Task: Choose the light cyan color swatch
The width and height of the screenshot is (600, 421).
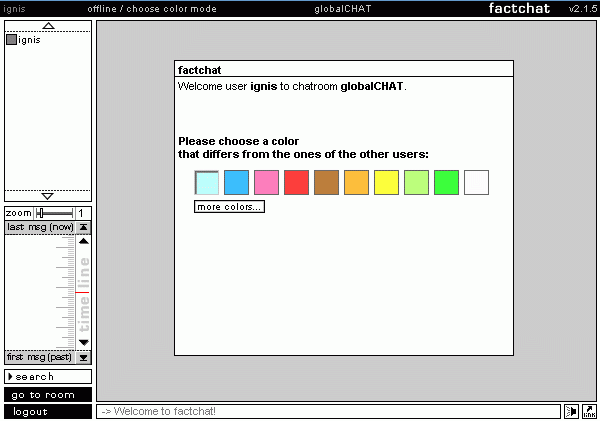Action: pyautogui.click(x=207, y=182)
